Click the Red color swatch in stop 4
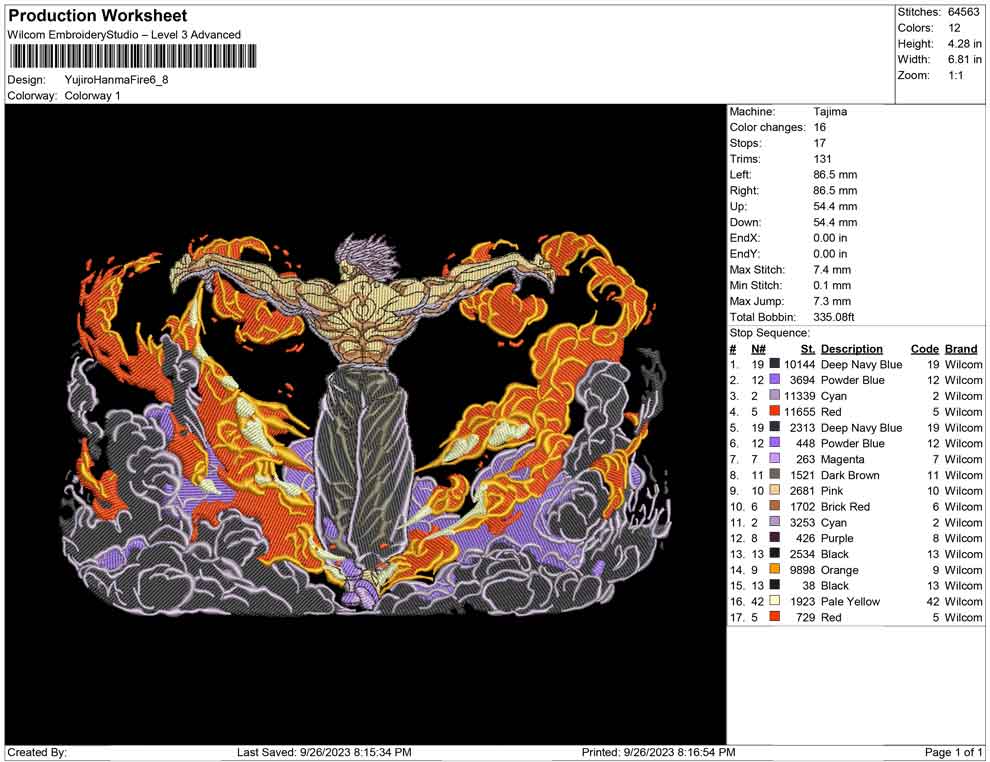 [774, 412]
